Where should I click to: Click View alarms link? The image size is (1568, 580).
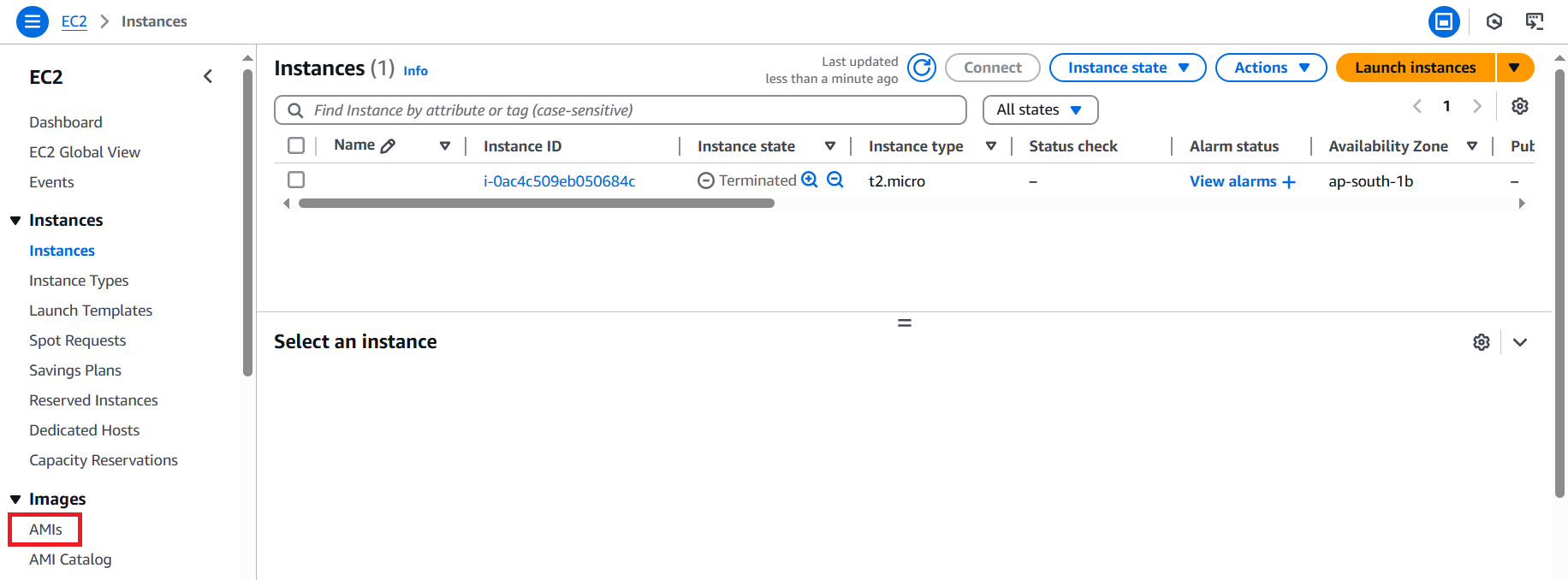[1233, 181]
